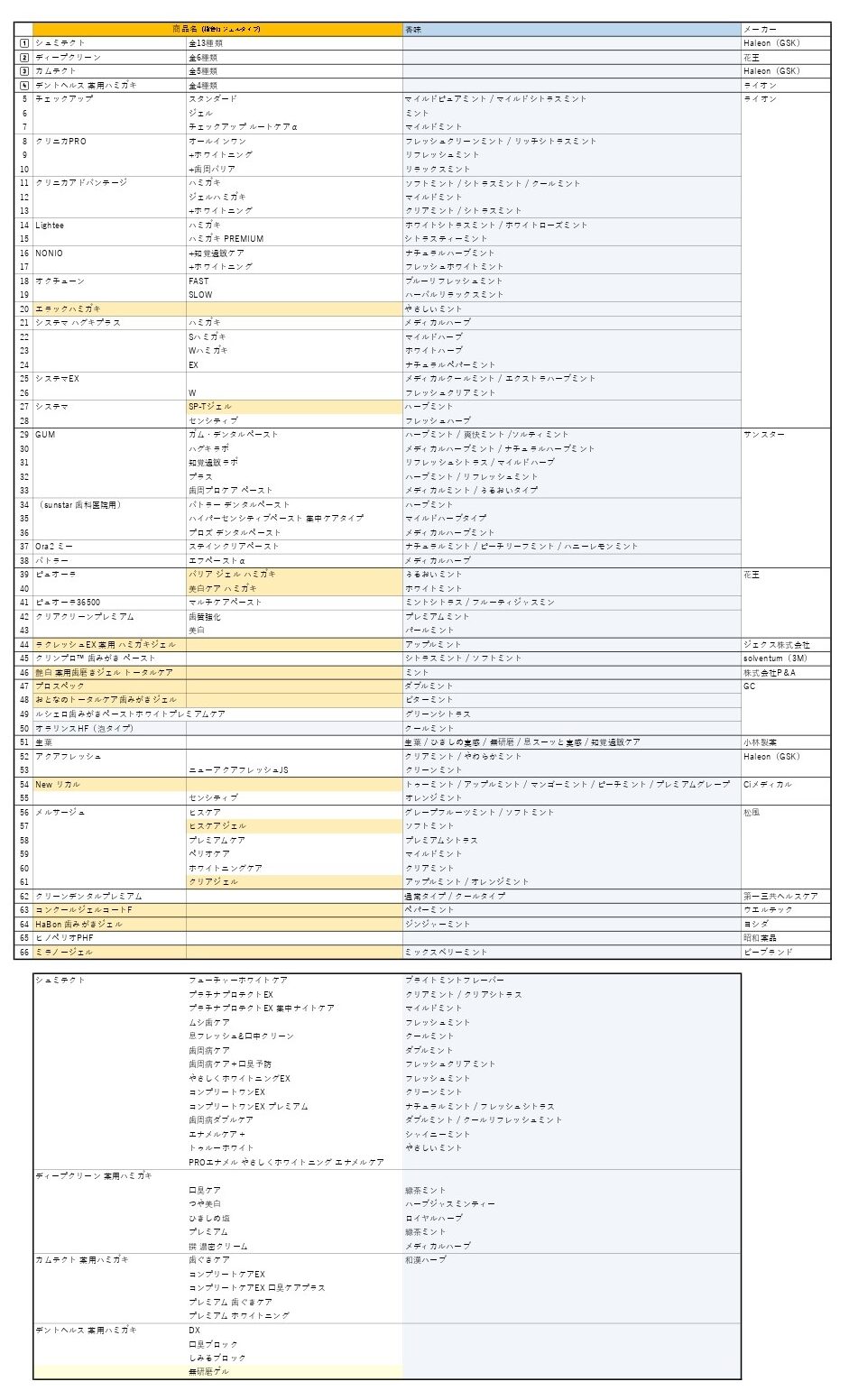Click the Ora2 ミー product cell
The image size is (849, 1400).
pos(110,547)
